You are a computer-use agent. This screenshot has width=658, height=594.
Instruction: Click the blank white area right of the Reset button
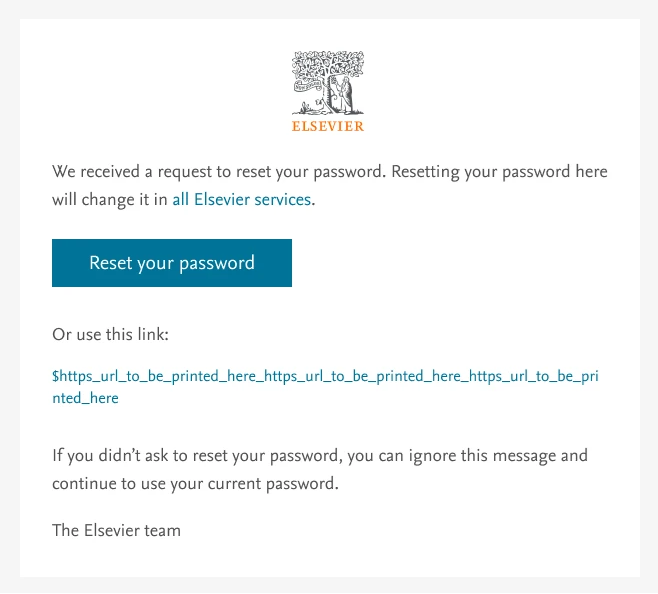pos(460,263)
